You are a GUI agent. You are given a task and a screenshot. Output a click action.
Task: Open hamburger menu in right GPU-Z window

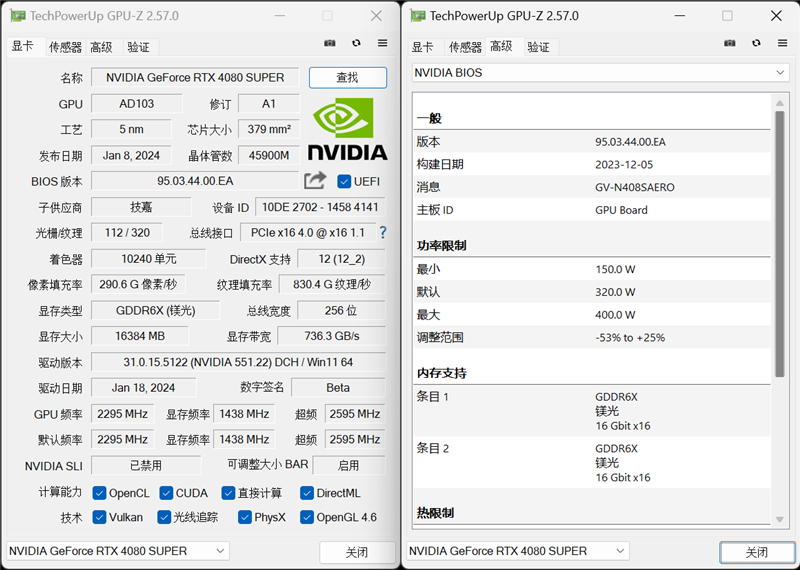pyautogui.click(x=783, y=43)
